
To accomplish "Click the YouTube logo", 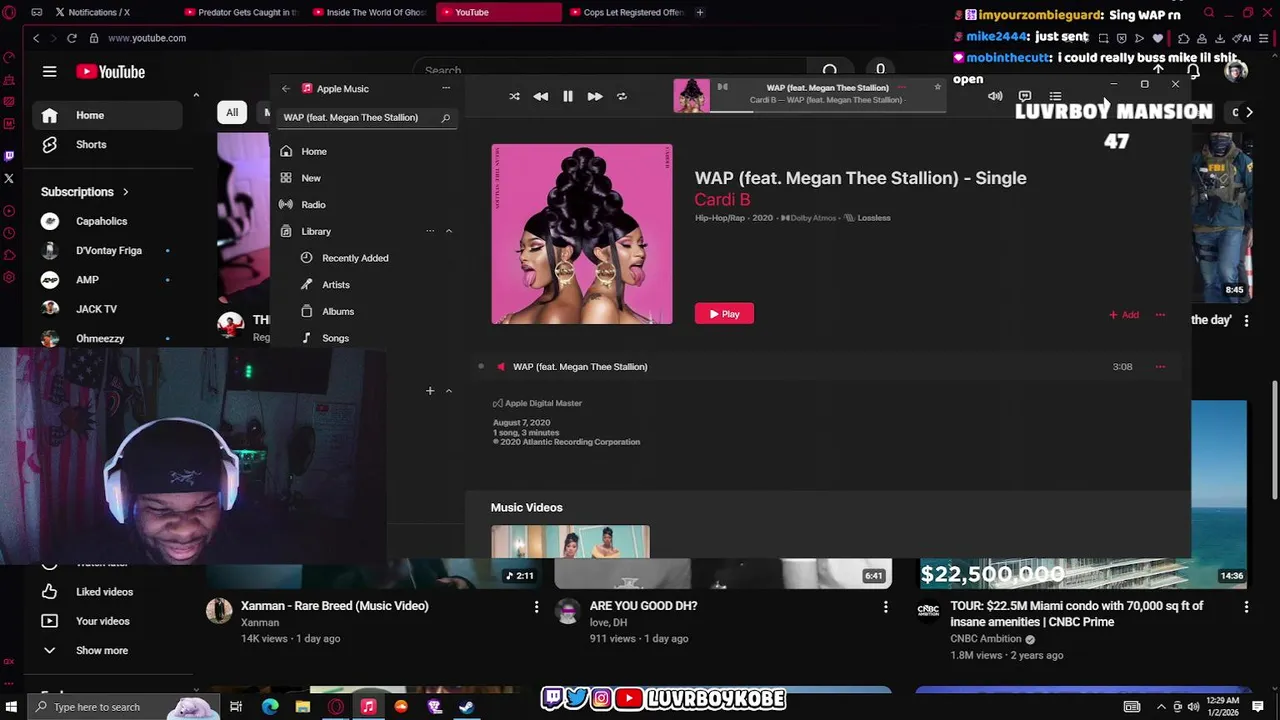I will (x=111, y=72).
